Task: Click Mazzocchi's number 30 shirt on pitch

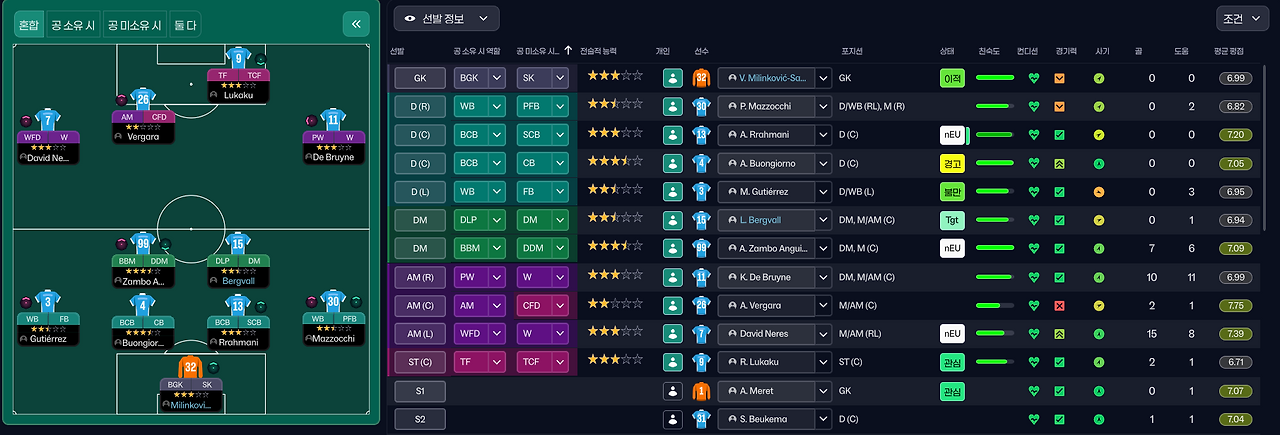Action: point(333,302)
